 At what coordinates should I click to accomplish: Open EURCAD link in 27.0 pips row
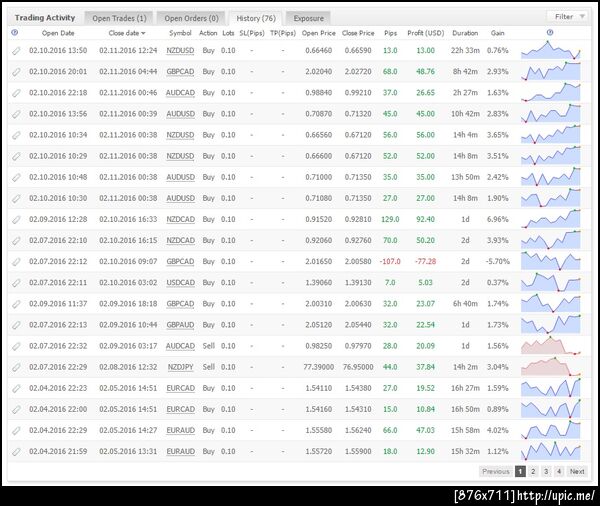coord(180,388)
